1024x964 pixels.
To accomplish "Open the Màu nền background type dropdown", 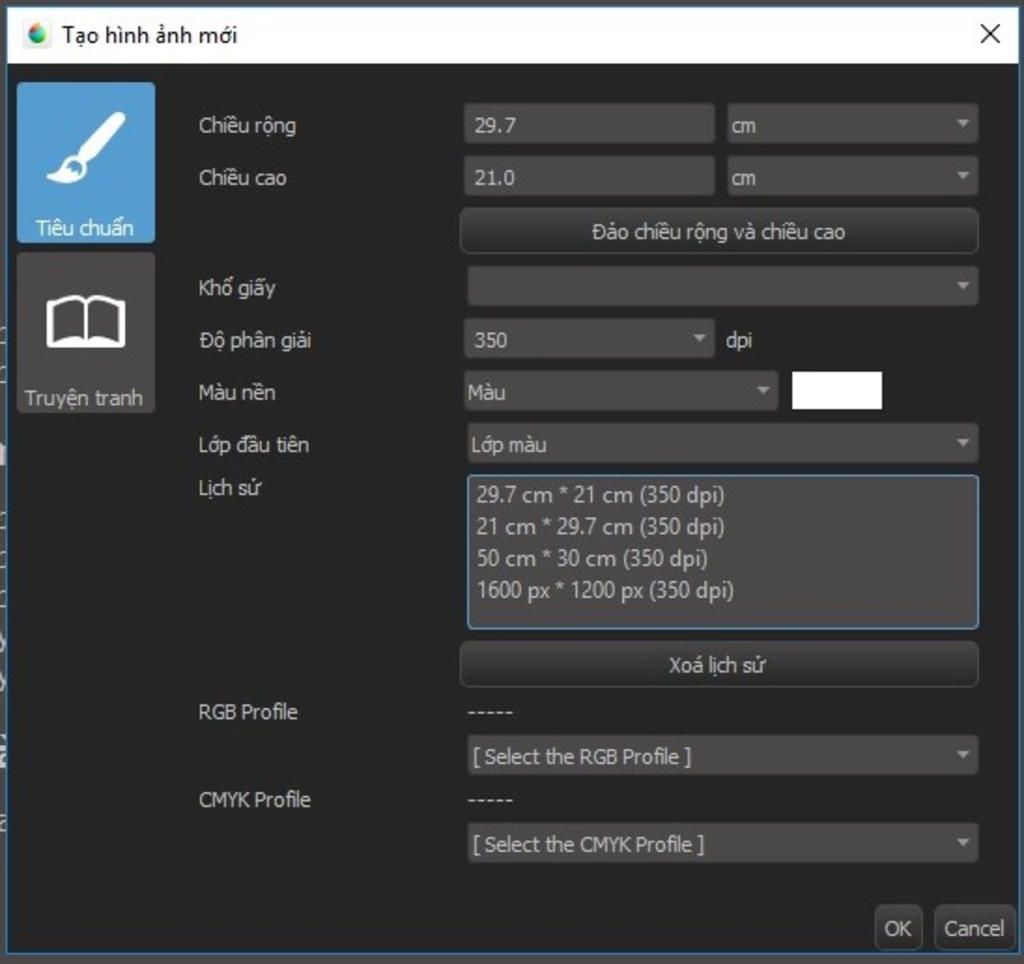I will [x=620, y=391].
